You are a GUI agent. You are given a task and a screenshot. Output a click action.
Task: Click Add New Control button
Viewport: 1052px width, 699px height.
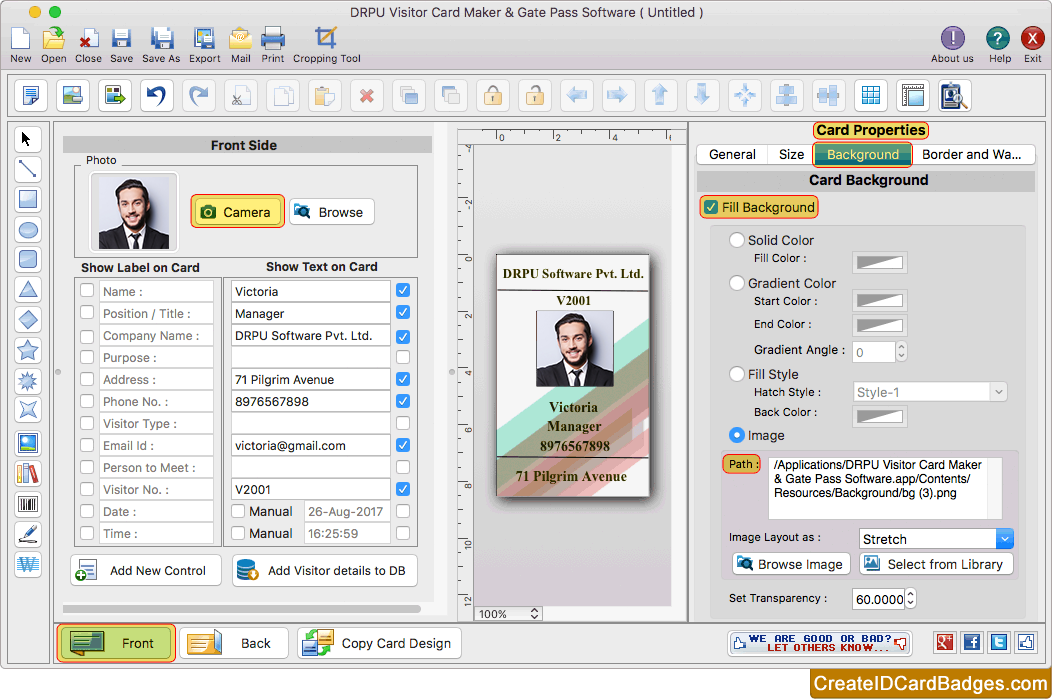click(146, 570)
